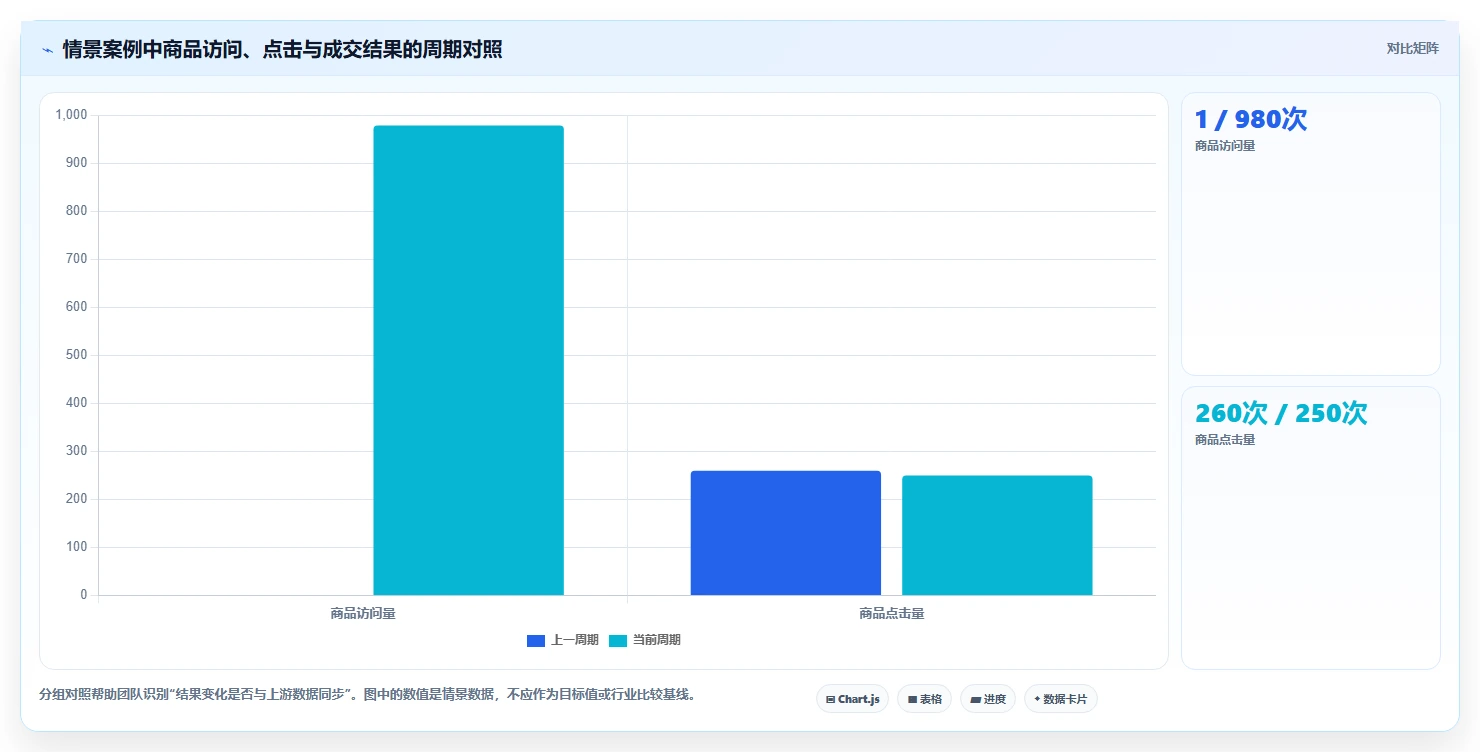Click the 1,000 y-axis tick label
The width and height of the screenshot is (1480, 752).
click(x=72, y=115)
